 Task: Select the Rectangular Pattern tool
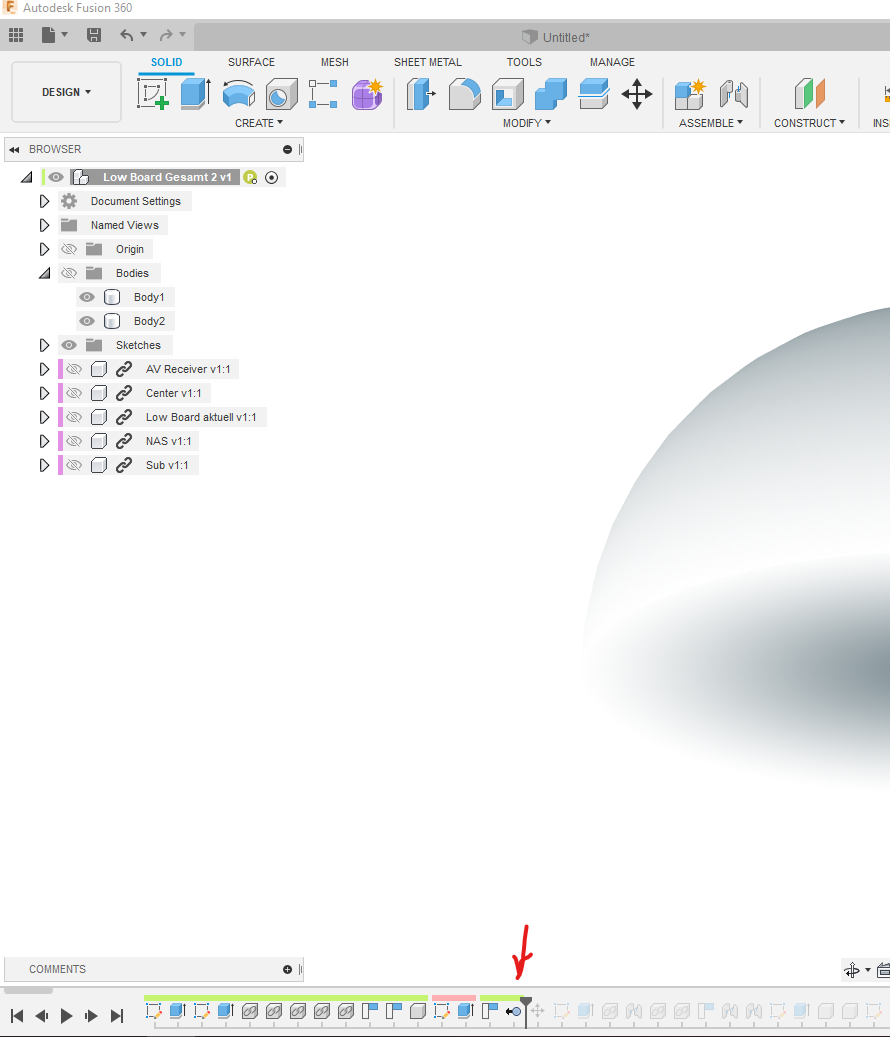(323, 93)
